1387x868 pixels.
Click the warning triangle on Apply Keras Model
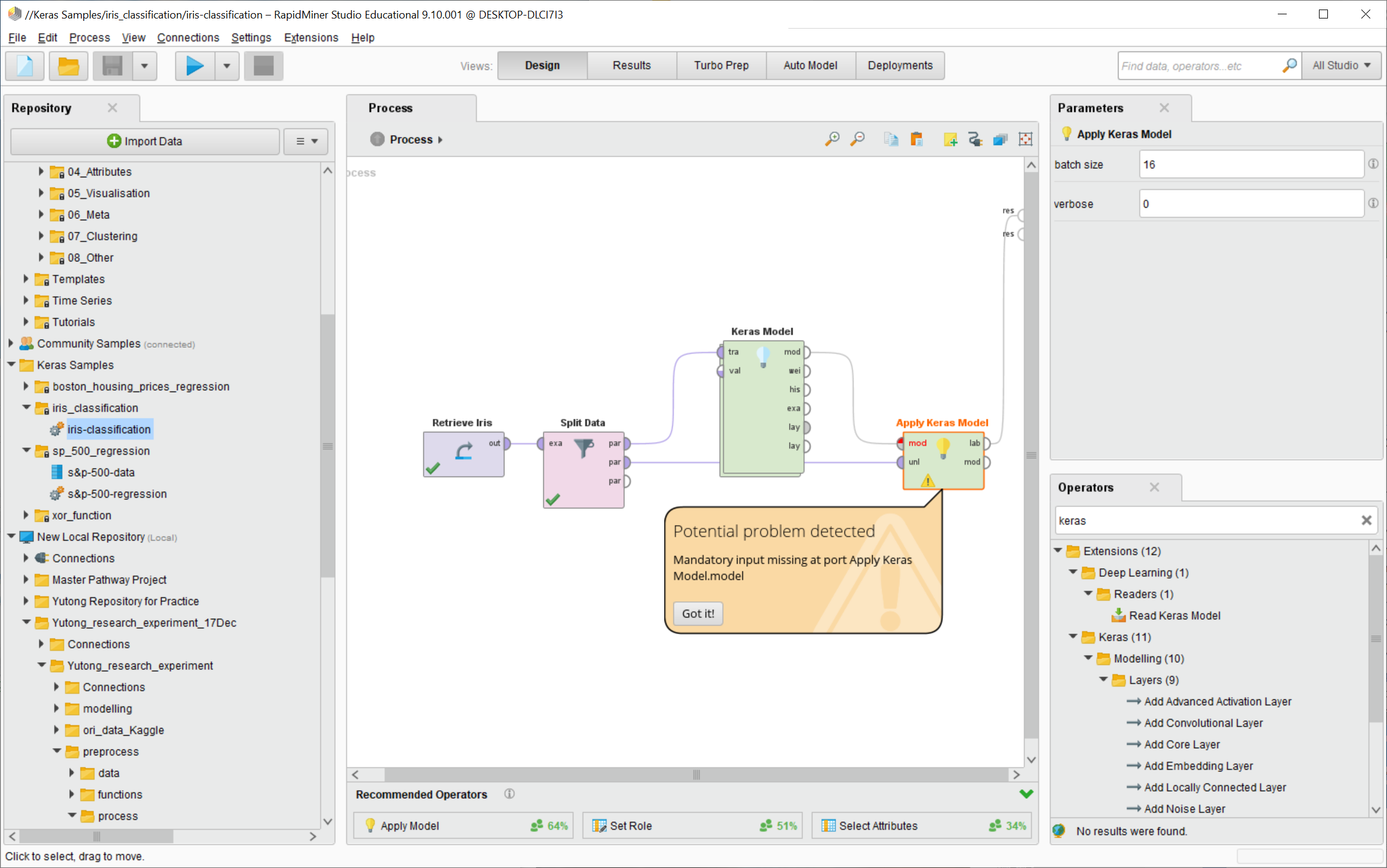(x=928, y=480)
